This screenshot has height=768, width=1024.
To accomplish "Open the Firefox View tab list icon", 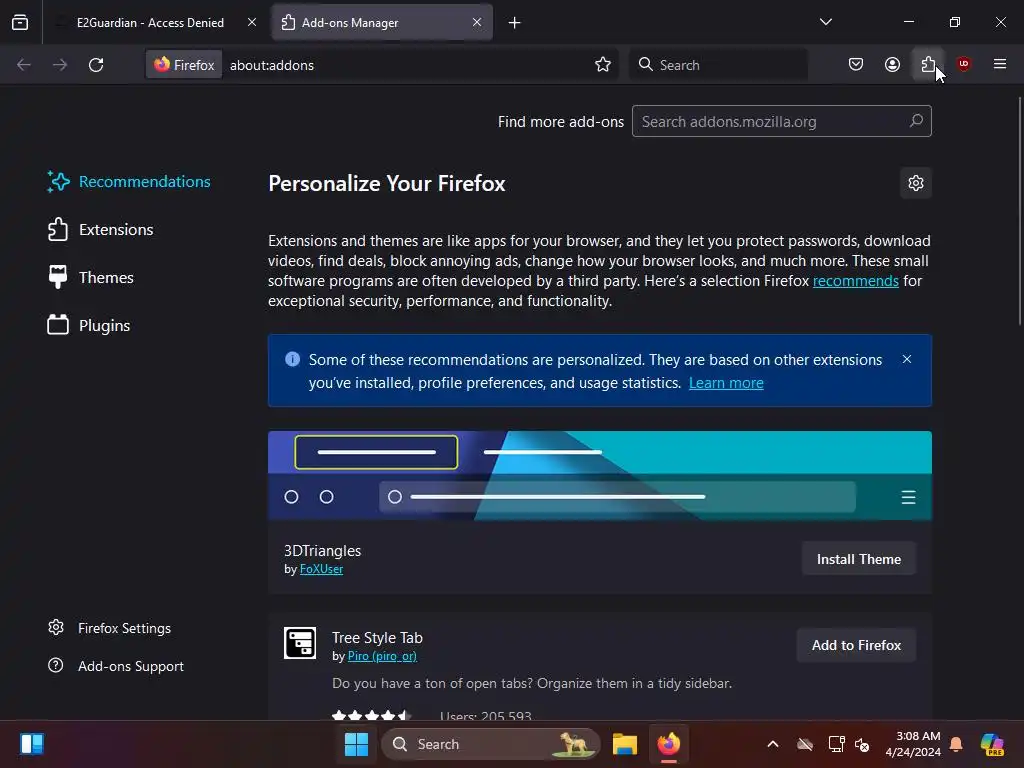I will [x=20, y=22].
